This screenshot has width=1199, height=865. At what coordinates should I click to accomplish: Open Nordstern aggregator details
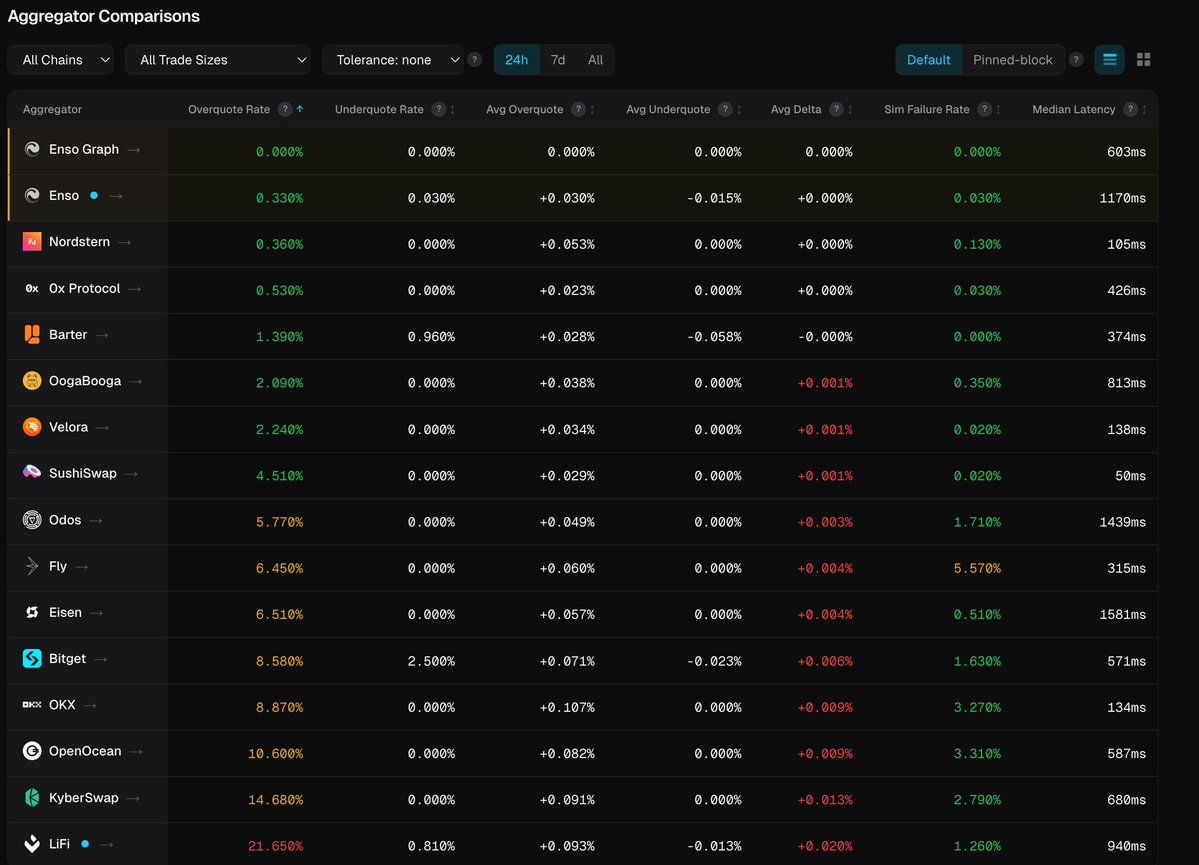(x=125, y=242)
